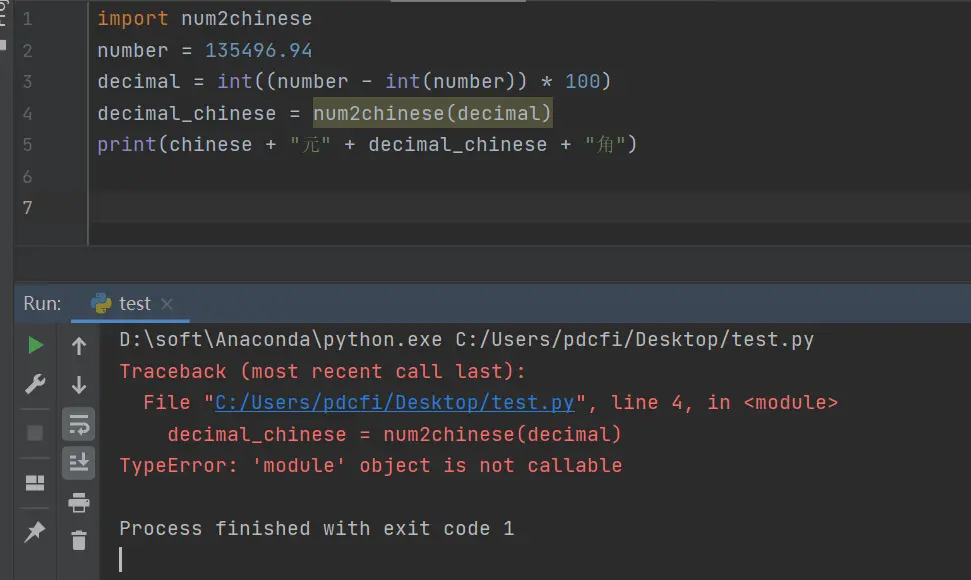Jump down the stack trace arrow
Screen dimensions: 971x580
point(79,385)
